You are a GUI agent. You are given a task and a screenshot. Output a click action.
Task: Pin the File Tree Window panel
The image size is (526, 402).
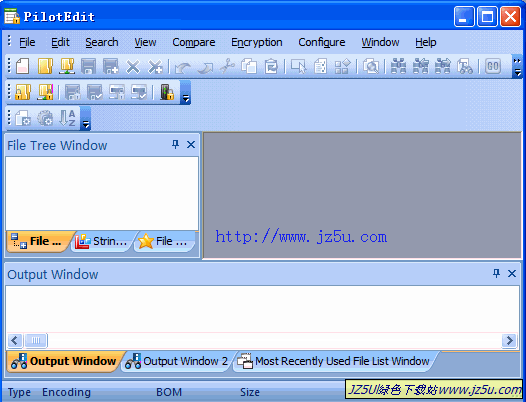(x=175, y=145)
